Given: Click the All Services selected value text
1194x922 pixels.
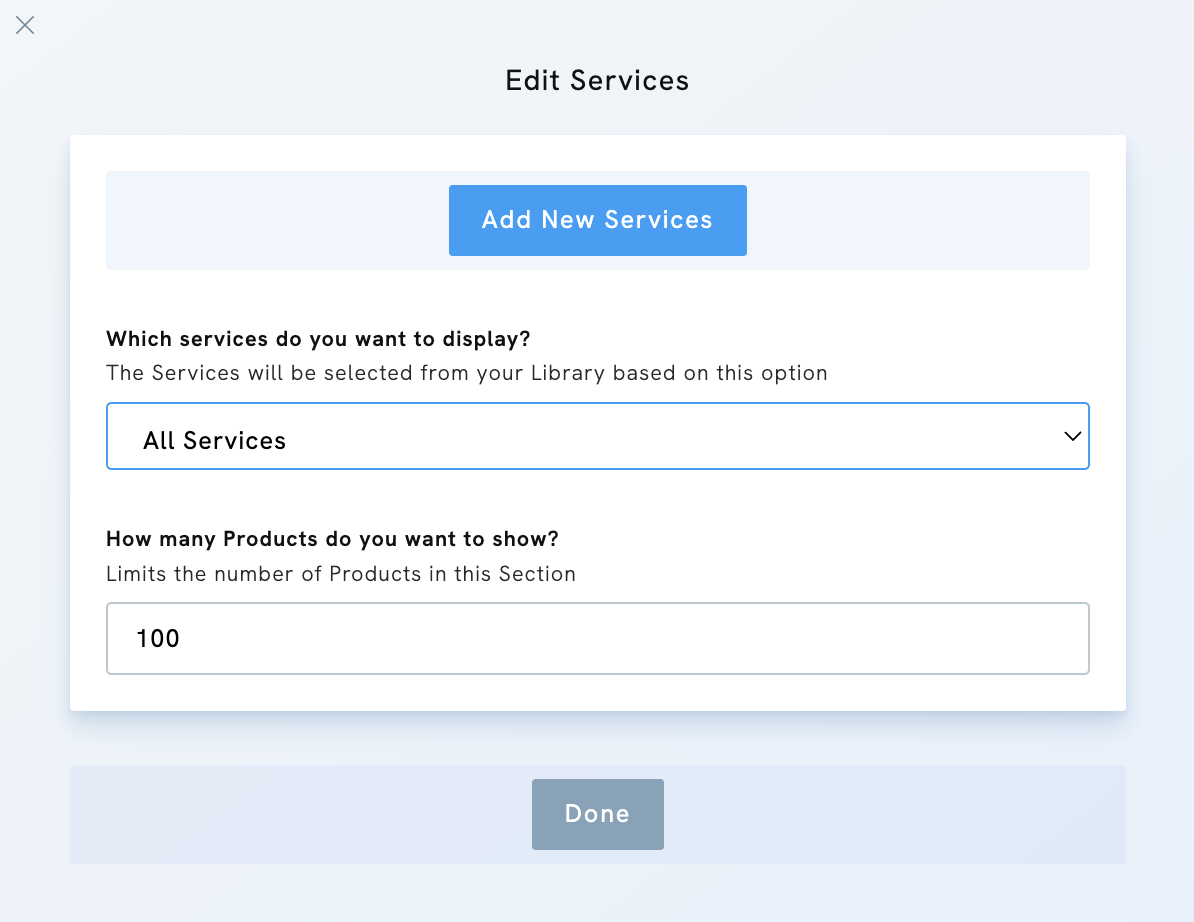Looking at the screenshot, I should [214, 438].
